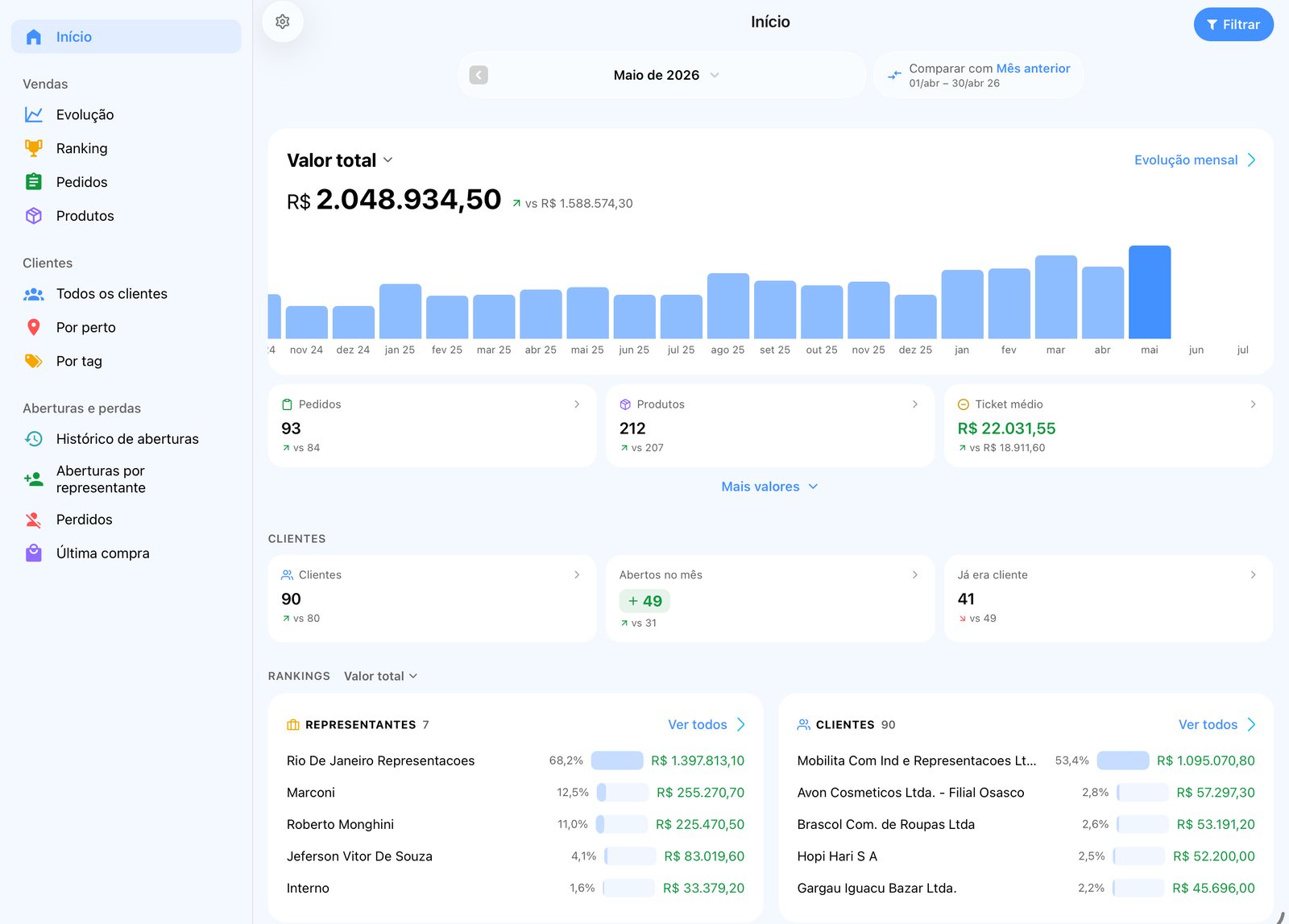Click Ver todos for Representantes
This screenshot has height=924, width=1289.
[707, 725]
